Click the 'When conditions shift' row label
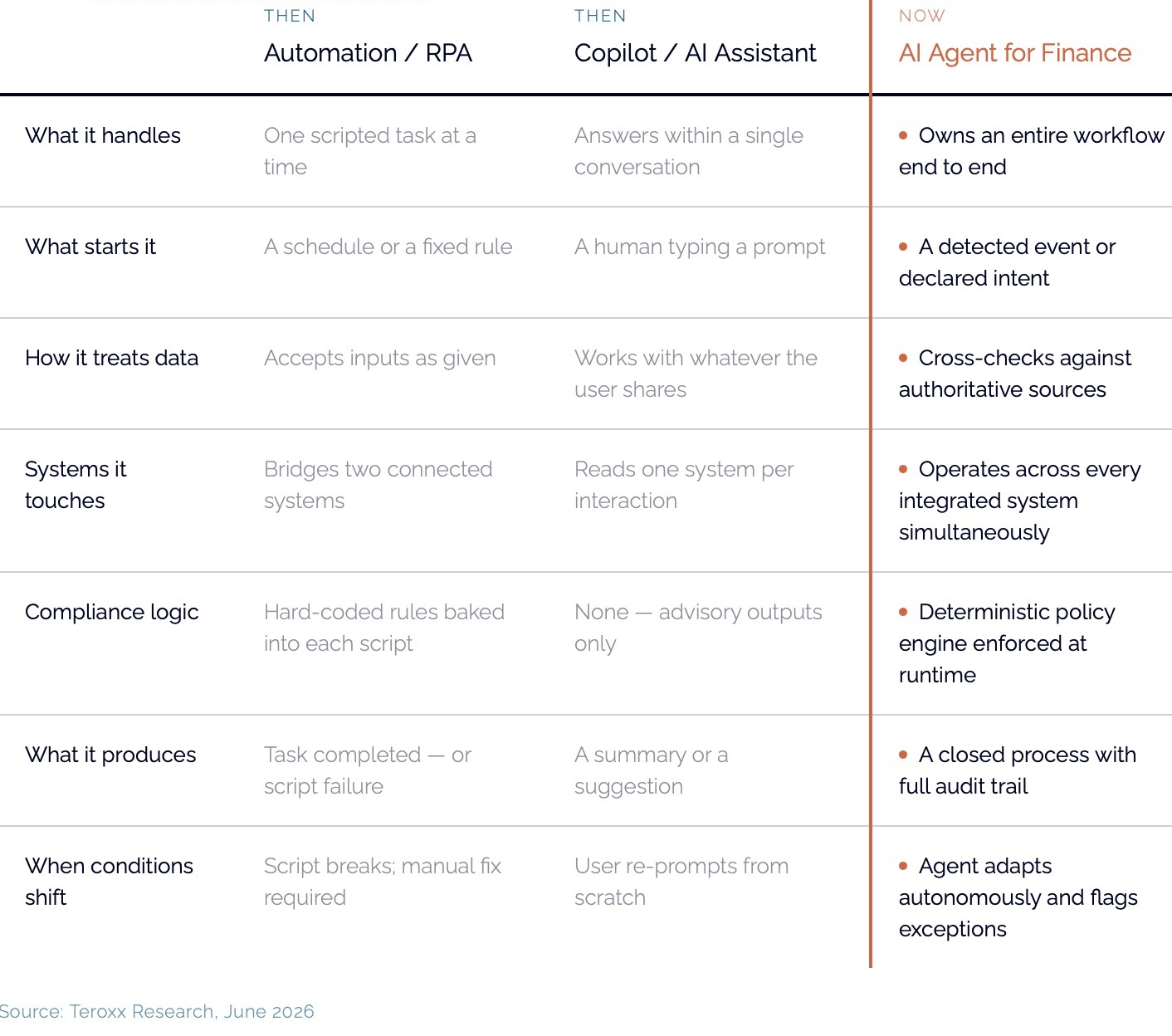1172x1036 pixels. [109, 882]
